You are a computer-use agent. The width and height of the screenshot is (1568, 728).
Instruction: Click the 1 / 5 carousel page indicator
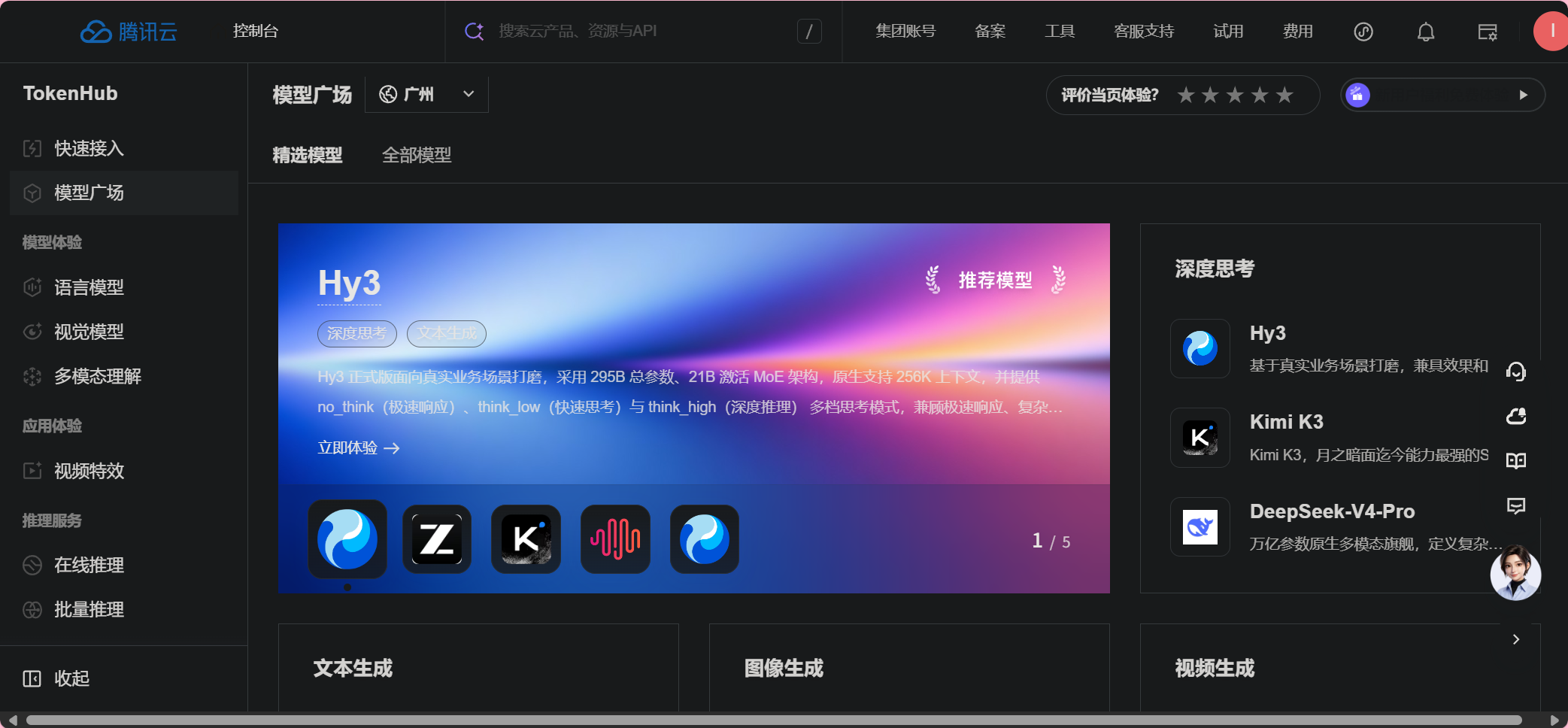point(1051,541)
